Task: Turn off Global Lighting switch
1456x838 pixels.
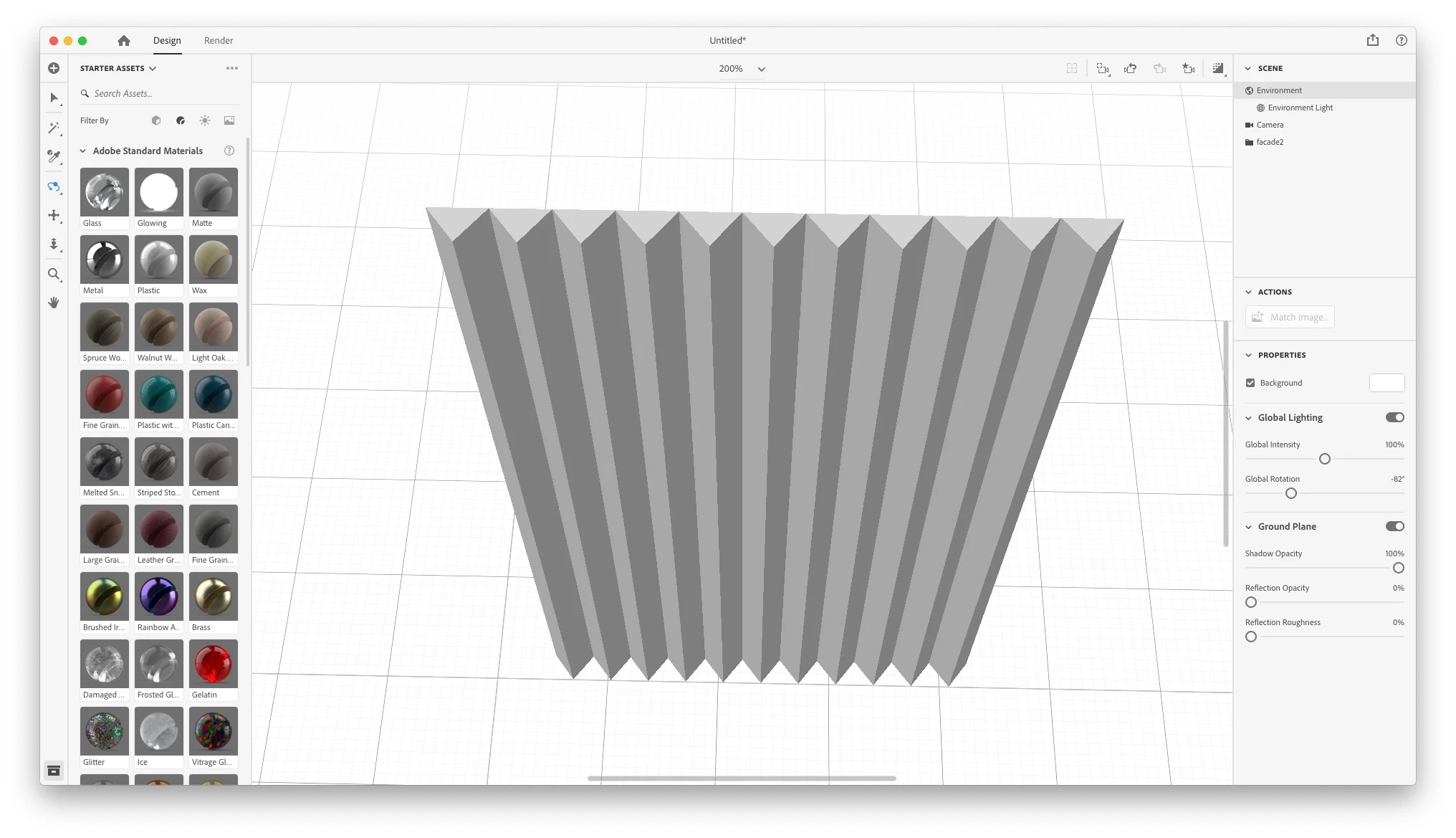Action: [x=1394, y=417]
